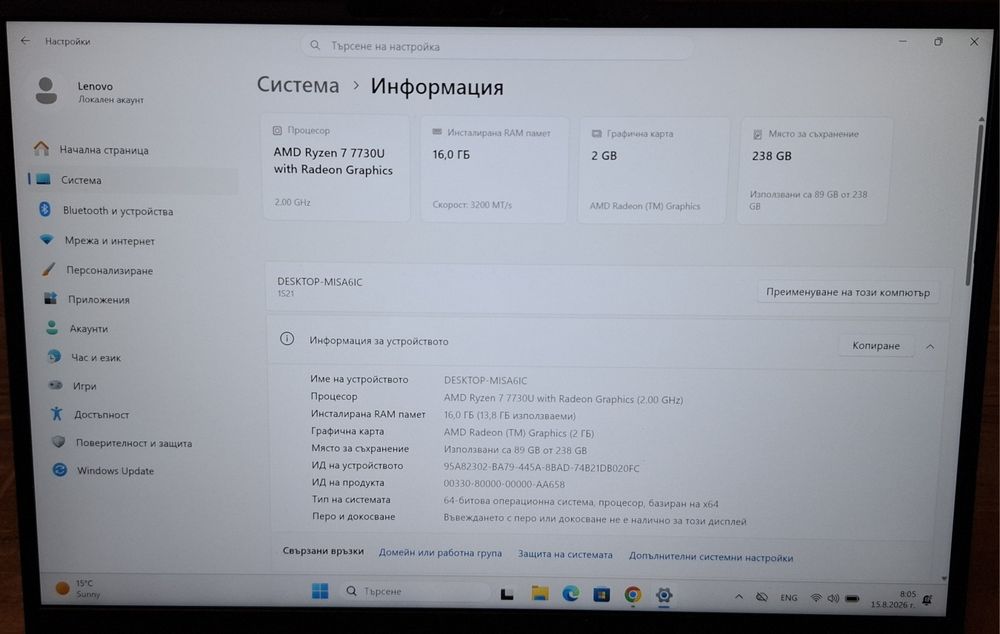Click the Bluetooth icon in sidebar
1000x634 pixels.
click(45, 209)
